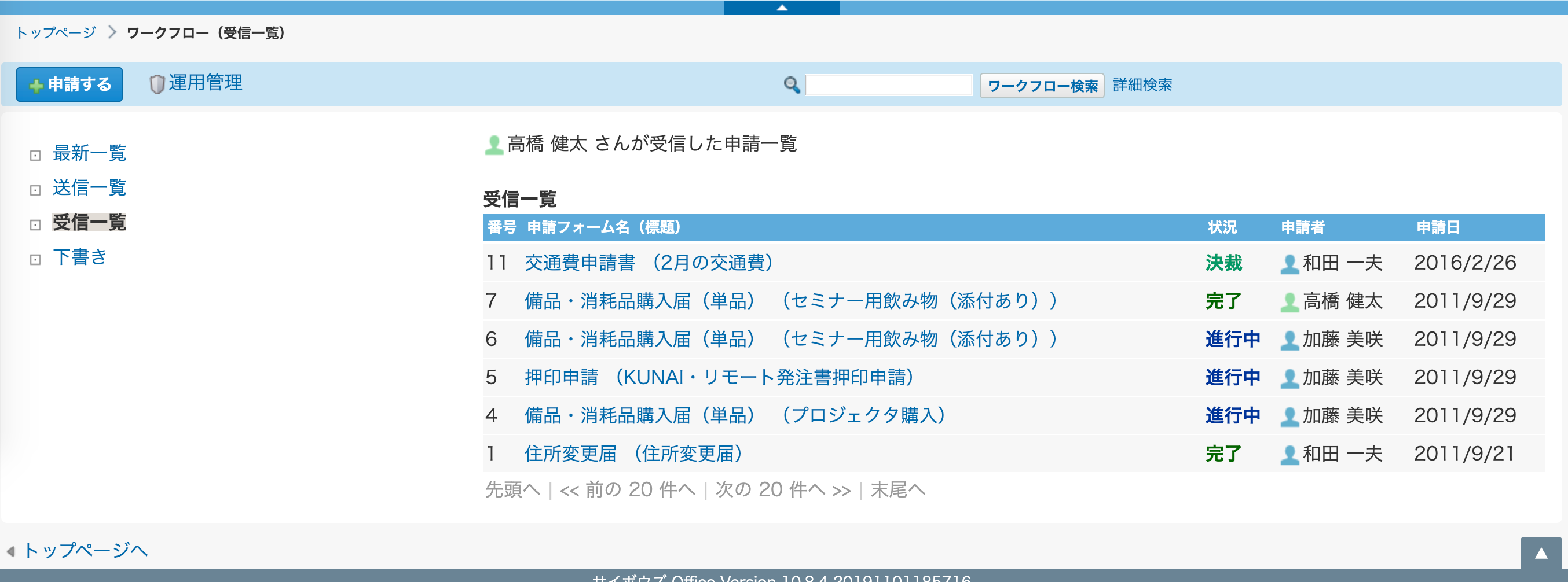Click 申請フォーム名（標題） column header

tap(604, 227)
